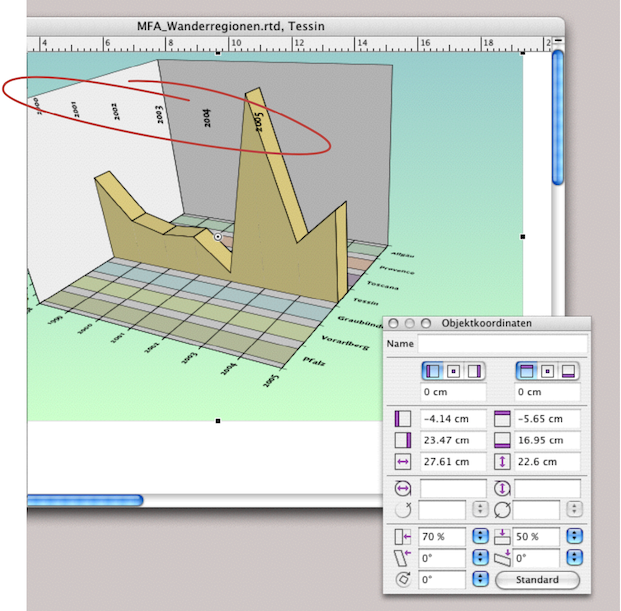The height and width of the screenshot is (611, 621).
Task: Click the left position field showing -4.14 cm
Action: [452, 418]
